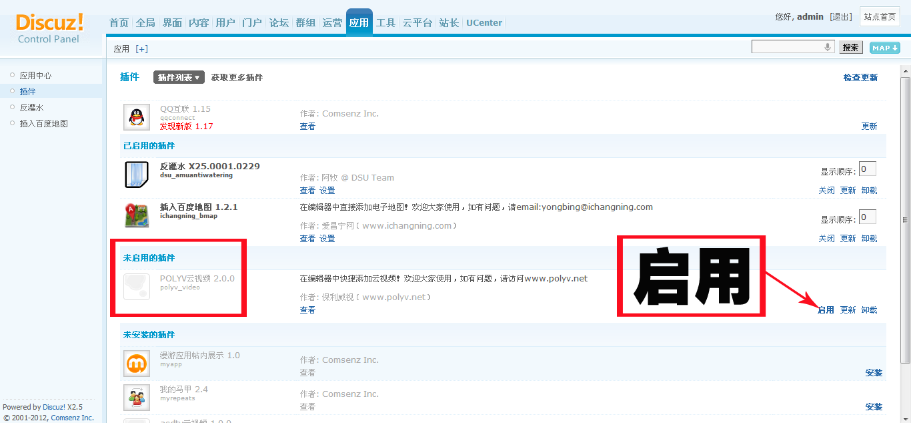
Task: Switch to the 界面 tab
Action: (x=172, y=23)
